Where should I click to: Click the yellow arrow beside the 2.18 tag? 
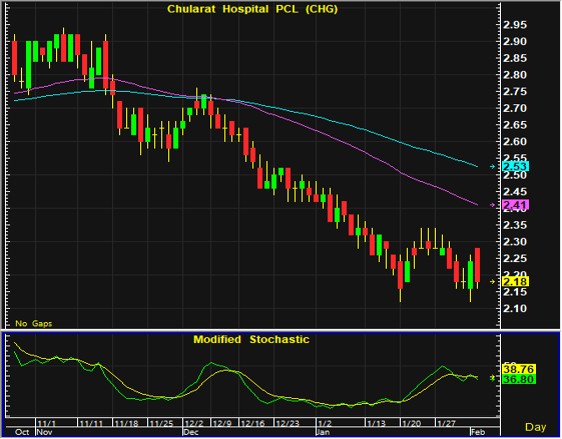click(x=492, y=282)
